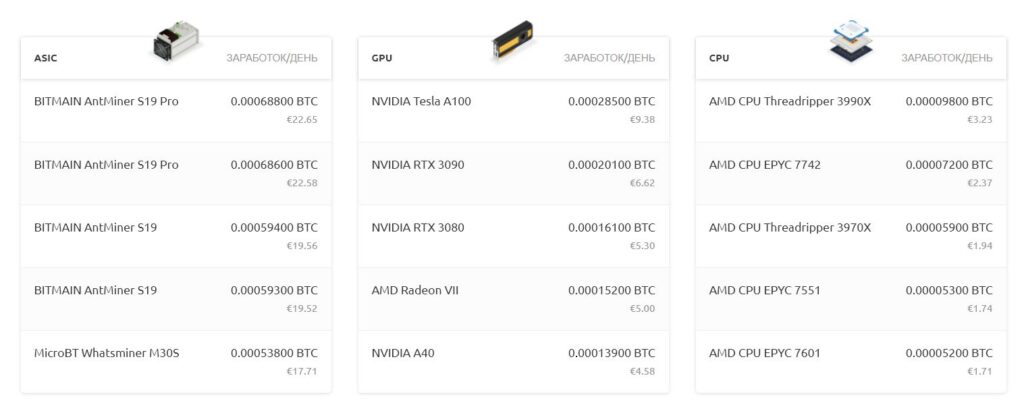
Task: Click ASIC column's ЗАРАБОТОК/ДЕНЬ header
Action: [x=272, y=58]
